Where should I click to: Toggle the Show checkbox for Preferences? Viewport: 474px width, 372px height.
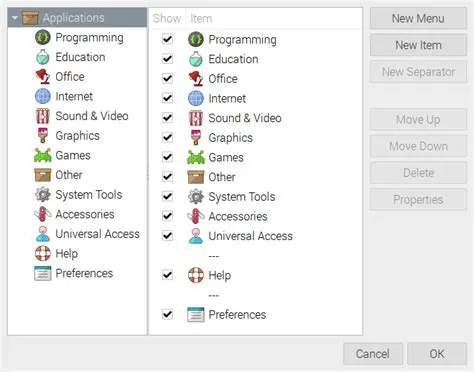click(167, 315)
